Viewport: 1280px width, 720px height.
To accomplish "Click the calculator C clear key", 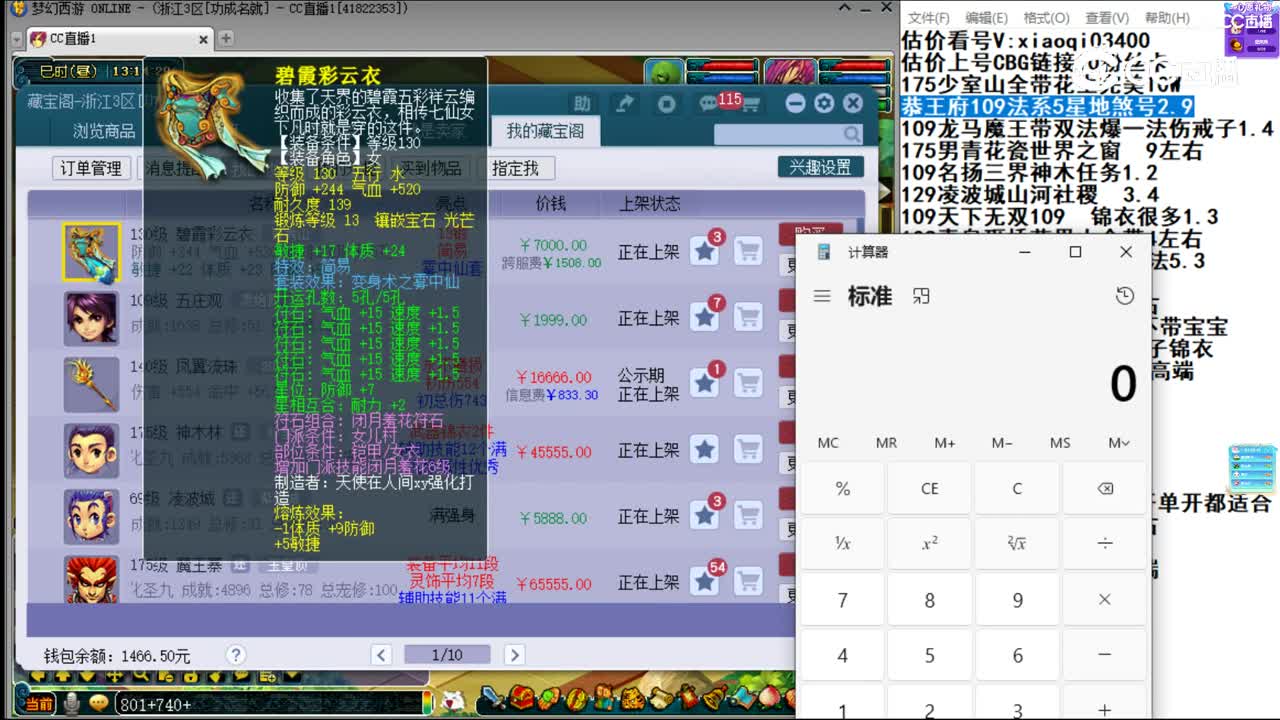I will 1017,489.
